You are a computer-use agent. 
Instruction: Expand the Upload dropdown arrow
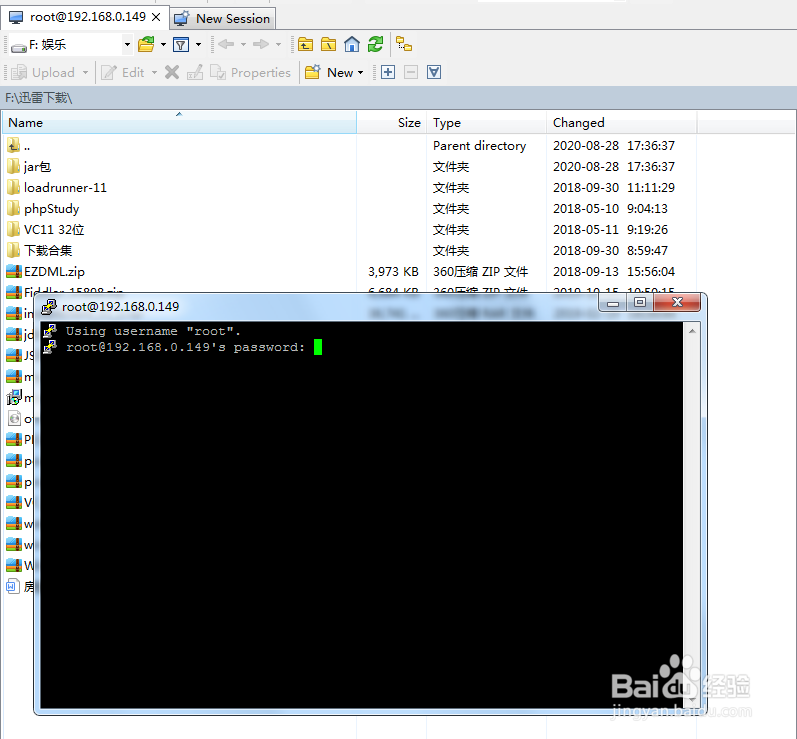85,73
